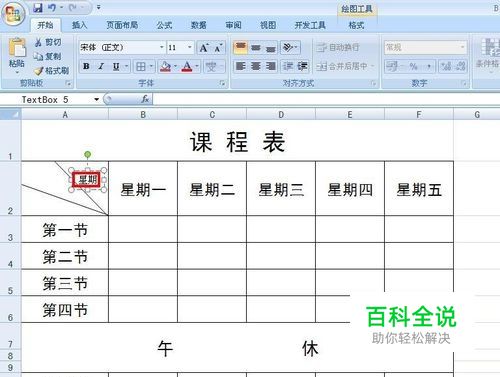Undo the last action
500x377 pixels.
coord(52,8)
